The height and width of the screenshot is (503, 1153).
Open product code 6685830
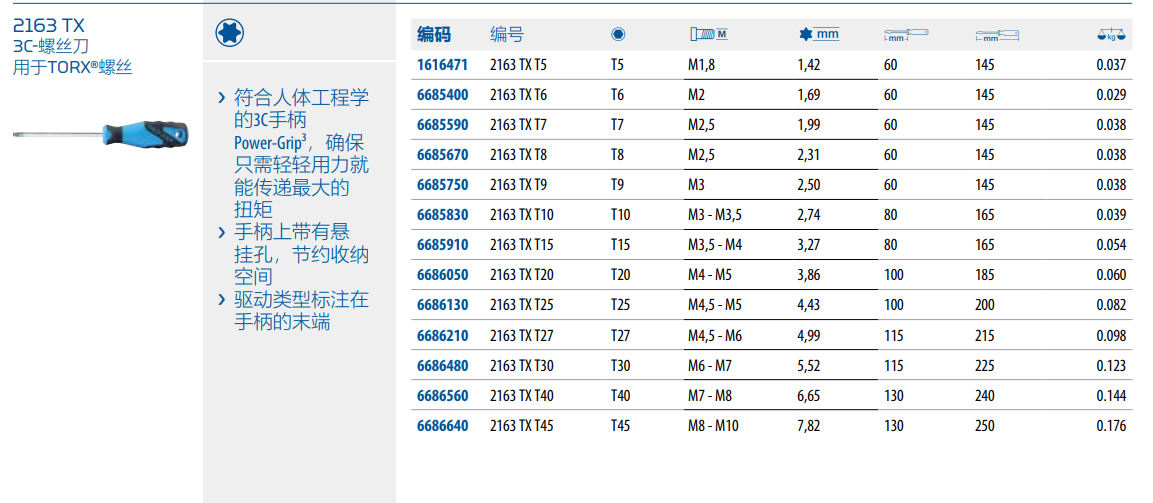point(441,216)
